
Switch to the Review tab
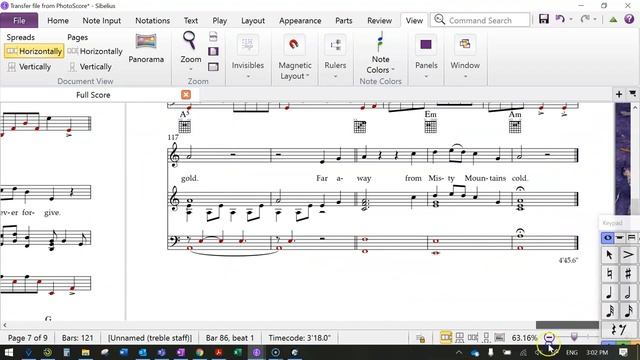coord(380,20)
